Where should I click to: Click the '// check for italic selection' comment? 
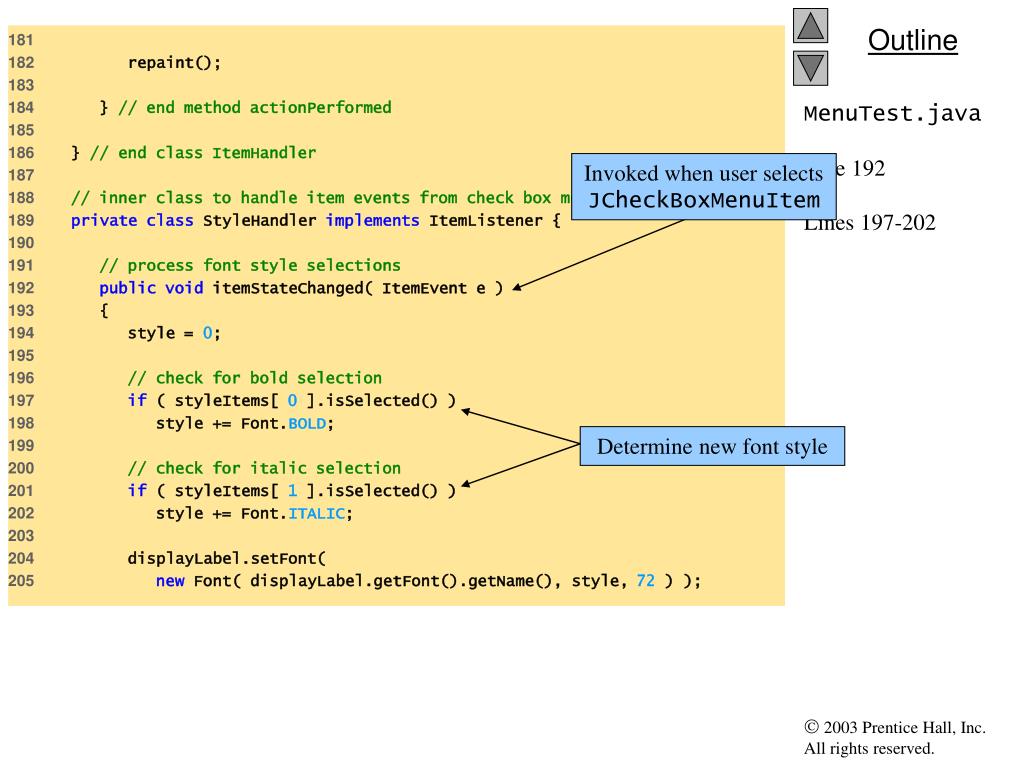pos(264,468)
